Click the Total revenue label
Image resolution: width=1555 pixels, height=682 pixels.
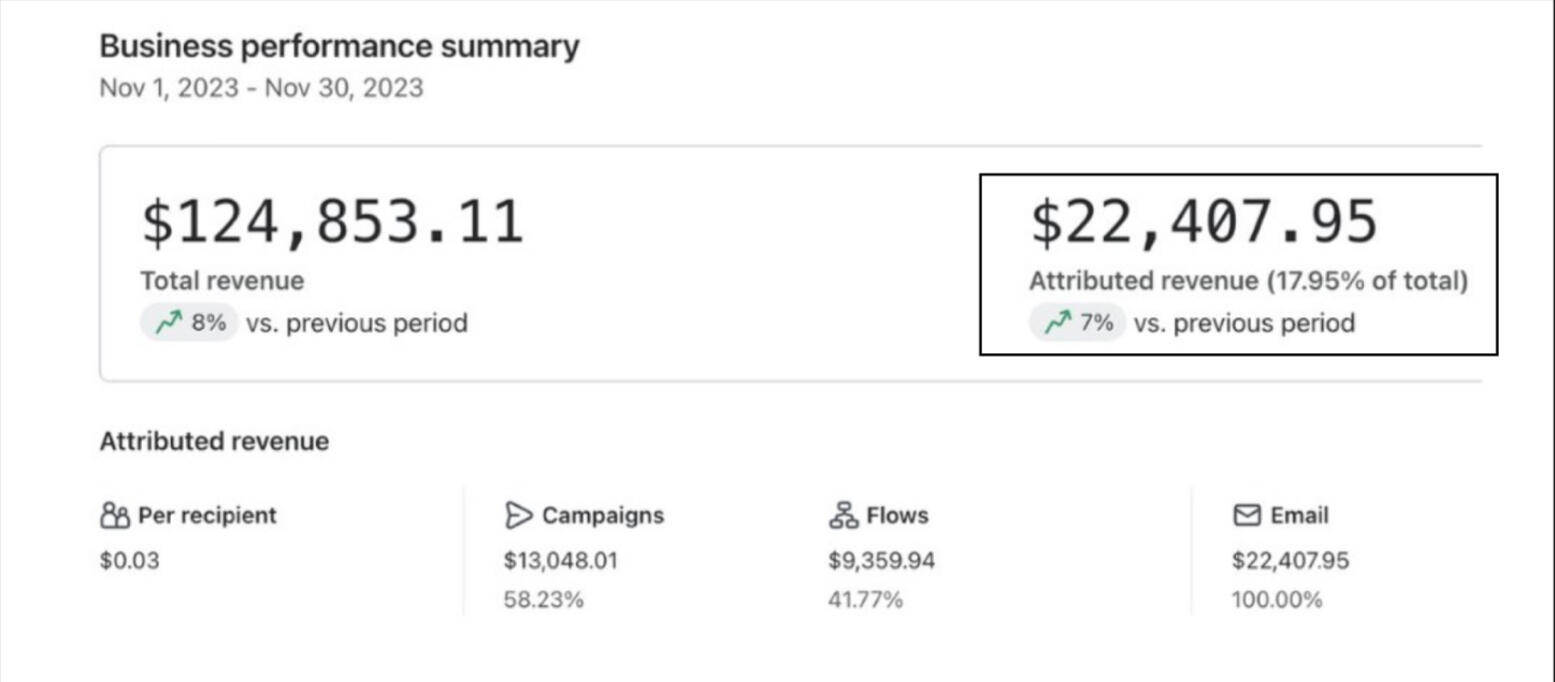[x=222, y=281]
